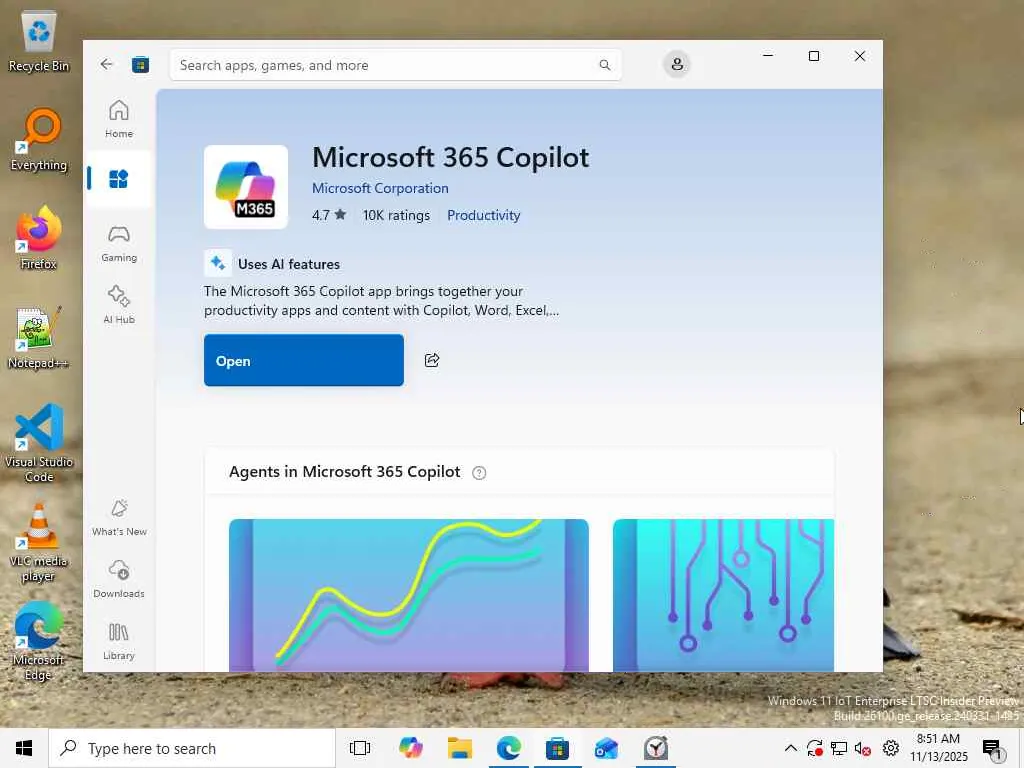Click the Microsoft 365 Copilot title text
Screen dimensions: 1024x768
point(451,157)
